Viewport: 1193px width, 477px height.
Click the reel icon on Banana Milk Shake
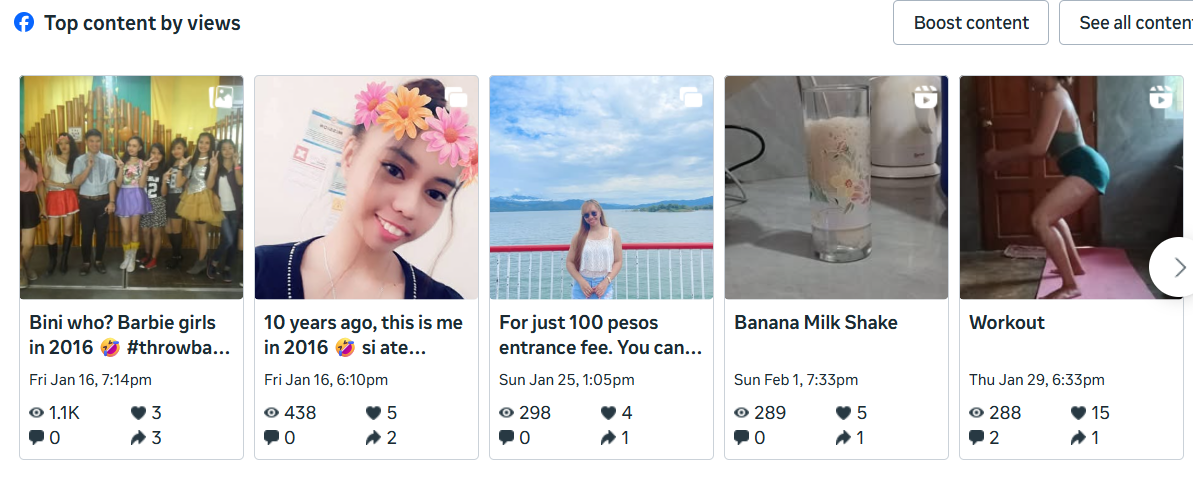[x=925, y=97]
